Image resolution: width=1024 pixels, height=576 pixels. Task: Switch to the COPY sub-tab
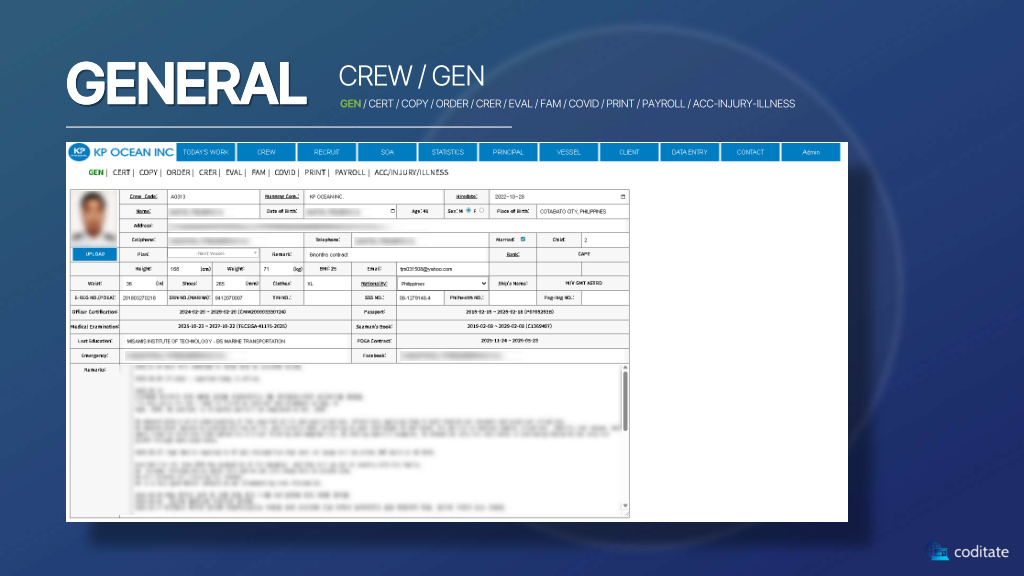(148, 172)
